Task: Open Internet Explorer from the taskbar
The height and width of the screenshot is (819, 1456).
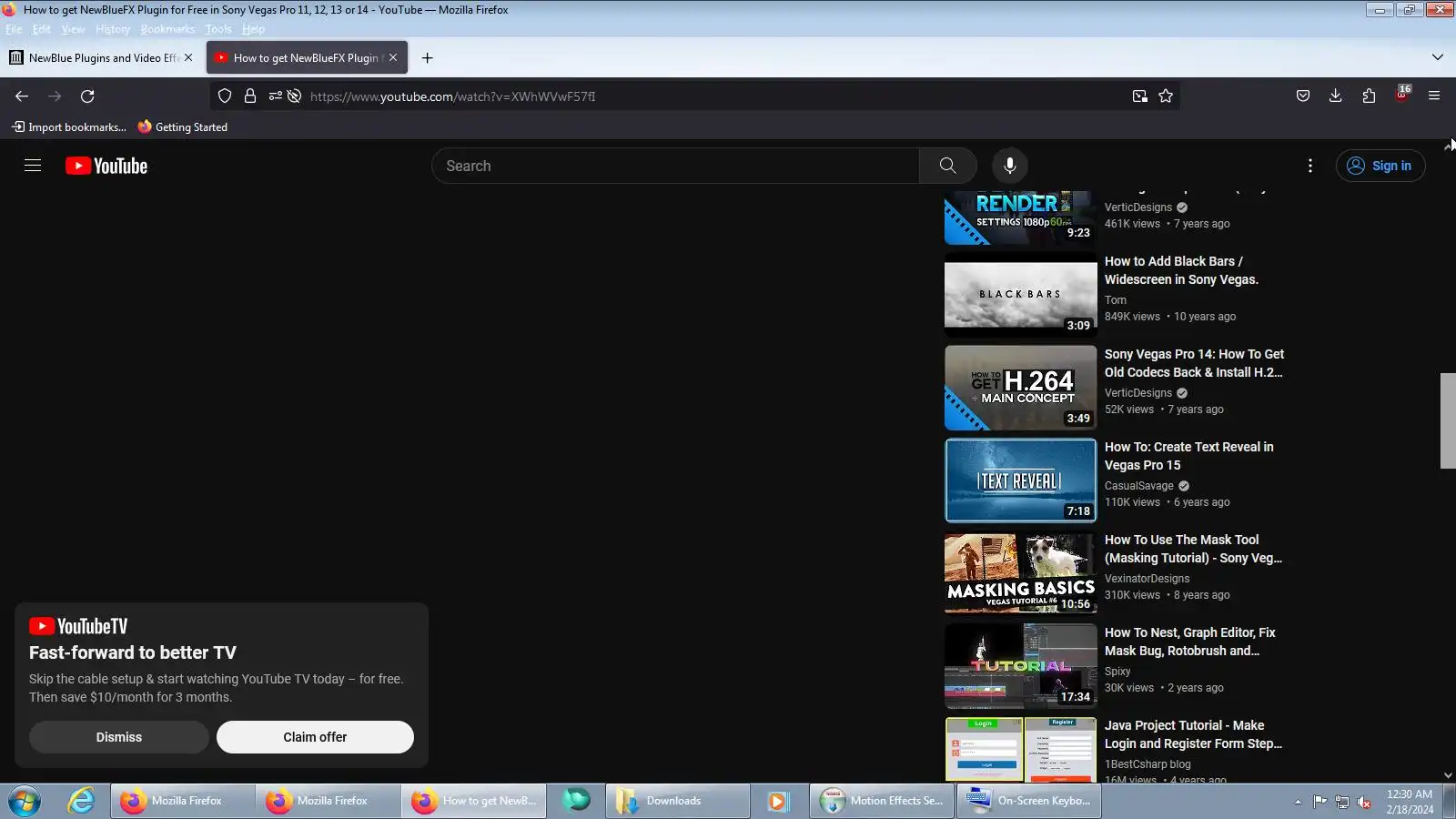Action: click(x=82, y=801)
